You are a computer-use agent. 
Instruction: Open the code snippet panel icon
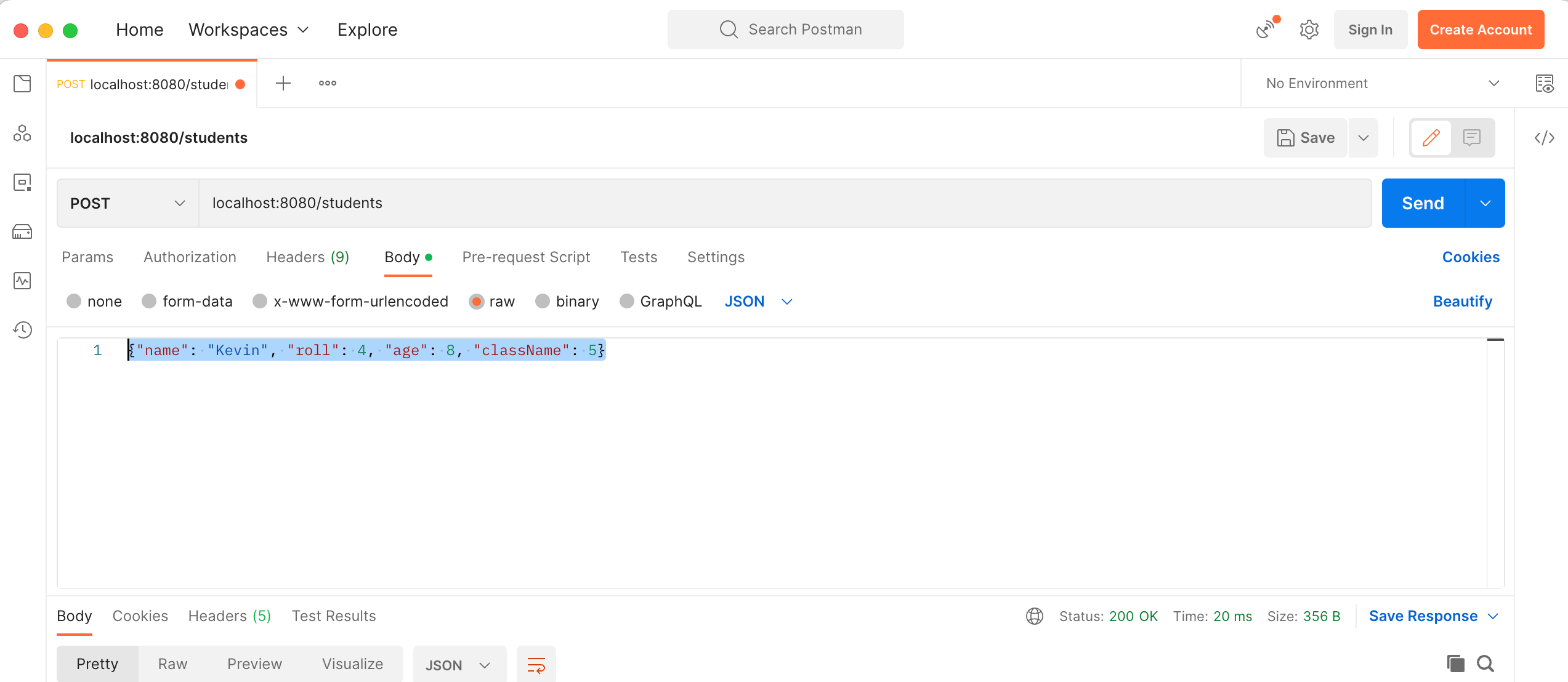1544,138
